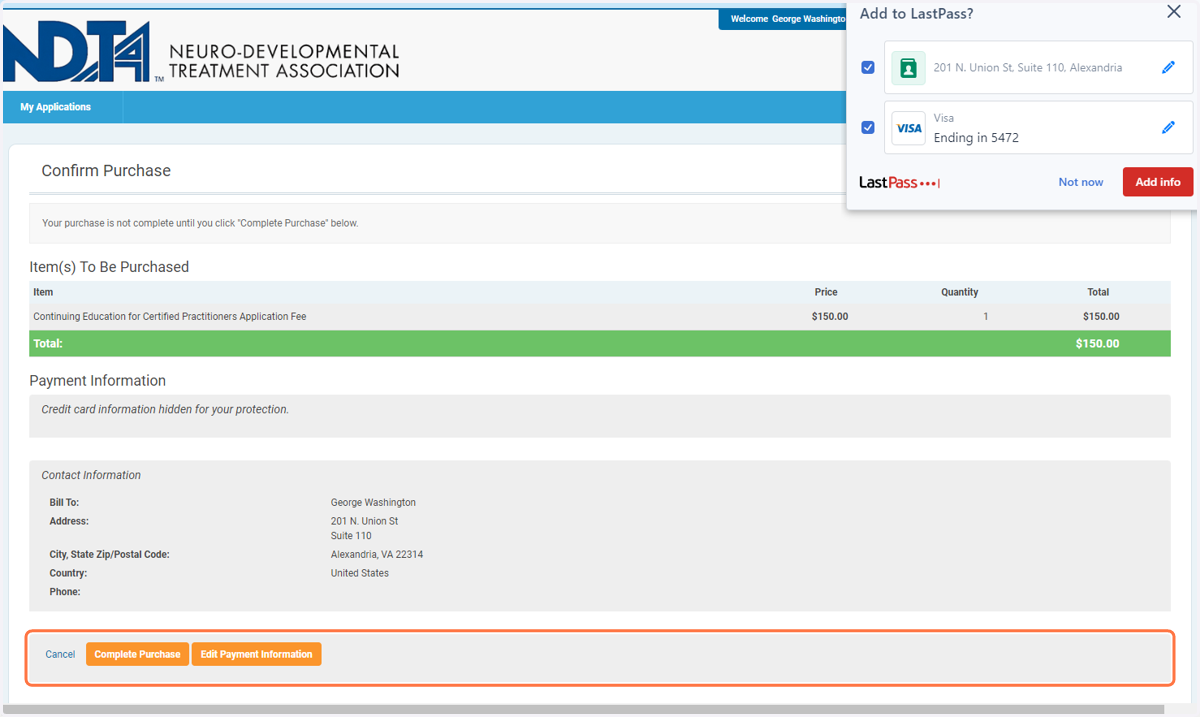The width and height of the screenshot is (1200, 717).
Task: Close the Add to LastPass popup
Action: coord(1174,12)
